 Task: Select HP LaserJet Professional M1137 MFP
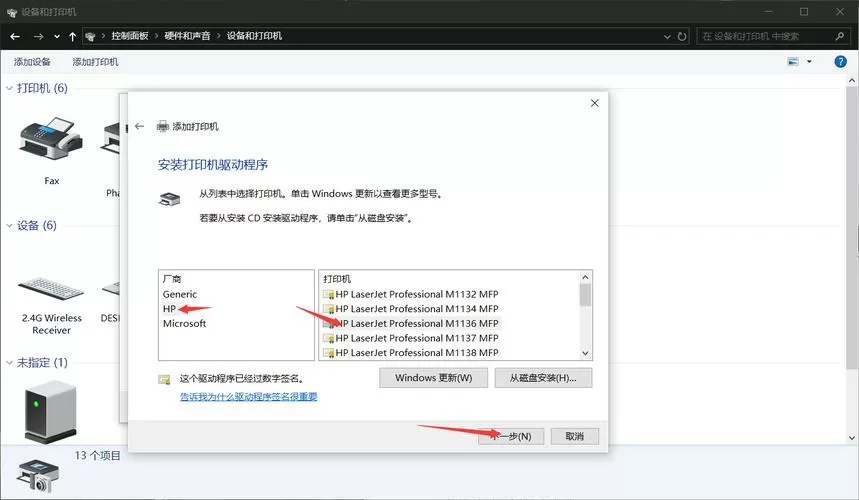point(411,338)
